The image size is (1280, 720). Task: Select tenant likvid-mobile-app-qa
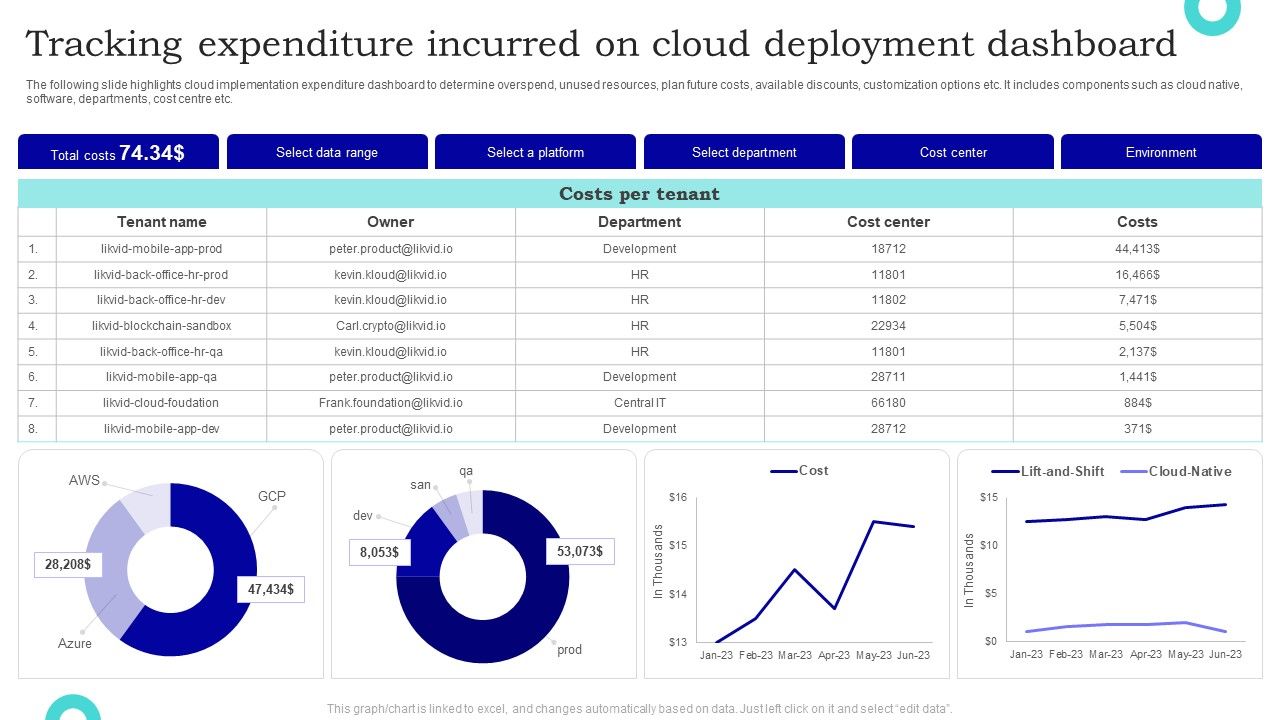click(x=162, y=377)
